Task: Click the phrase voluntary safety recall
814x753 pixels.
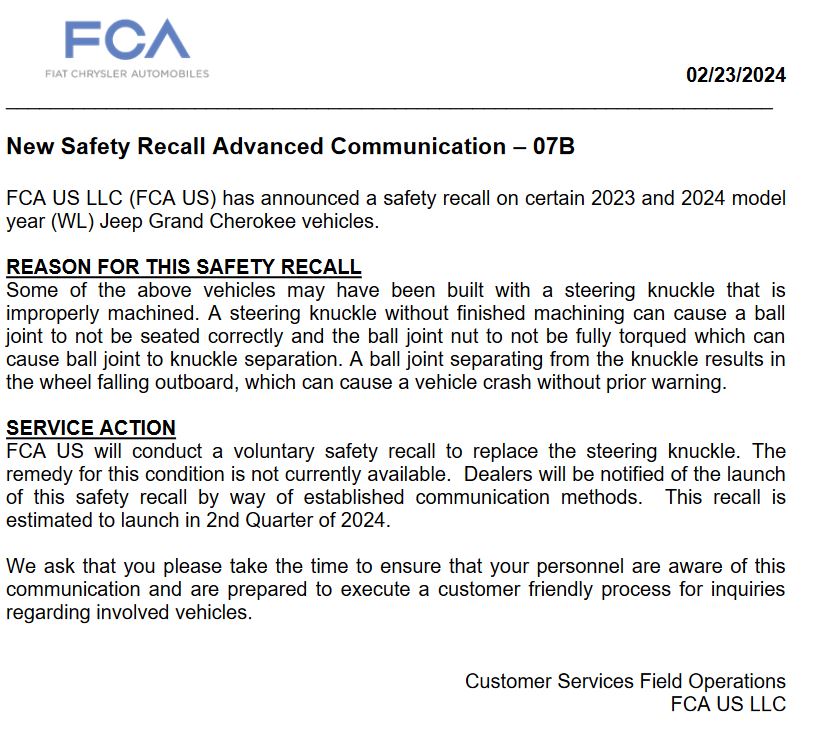Action: 334,451
